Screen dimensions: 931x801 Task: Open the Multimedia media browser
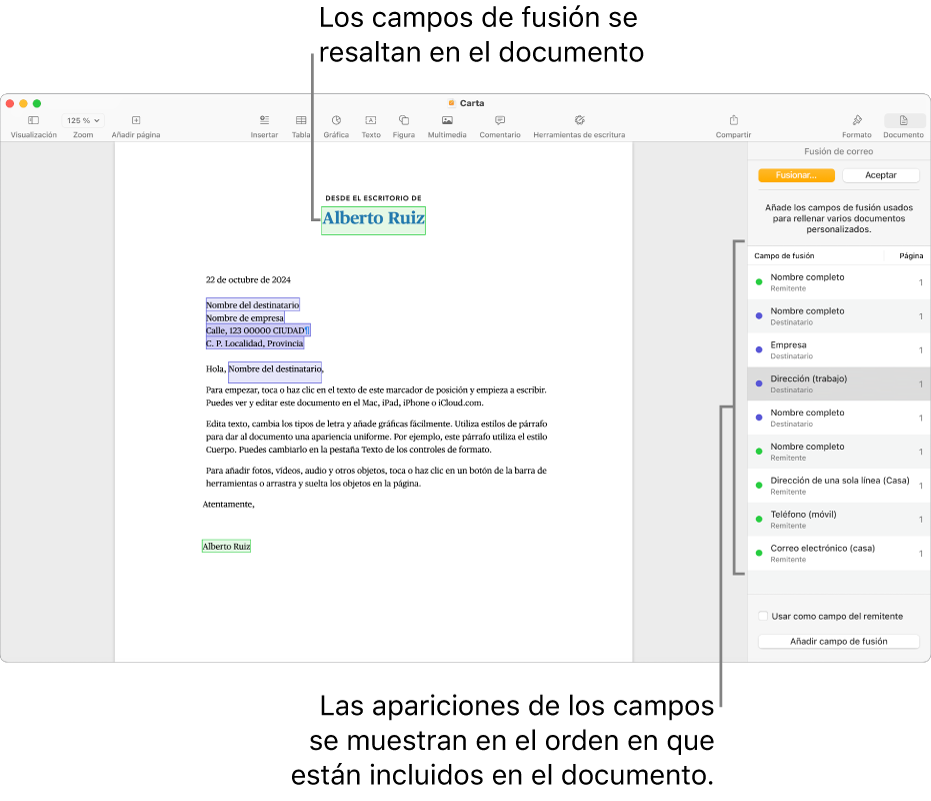[x=447, y=121]
